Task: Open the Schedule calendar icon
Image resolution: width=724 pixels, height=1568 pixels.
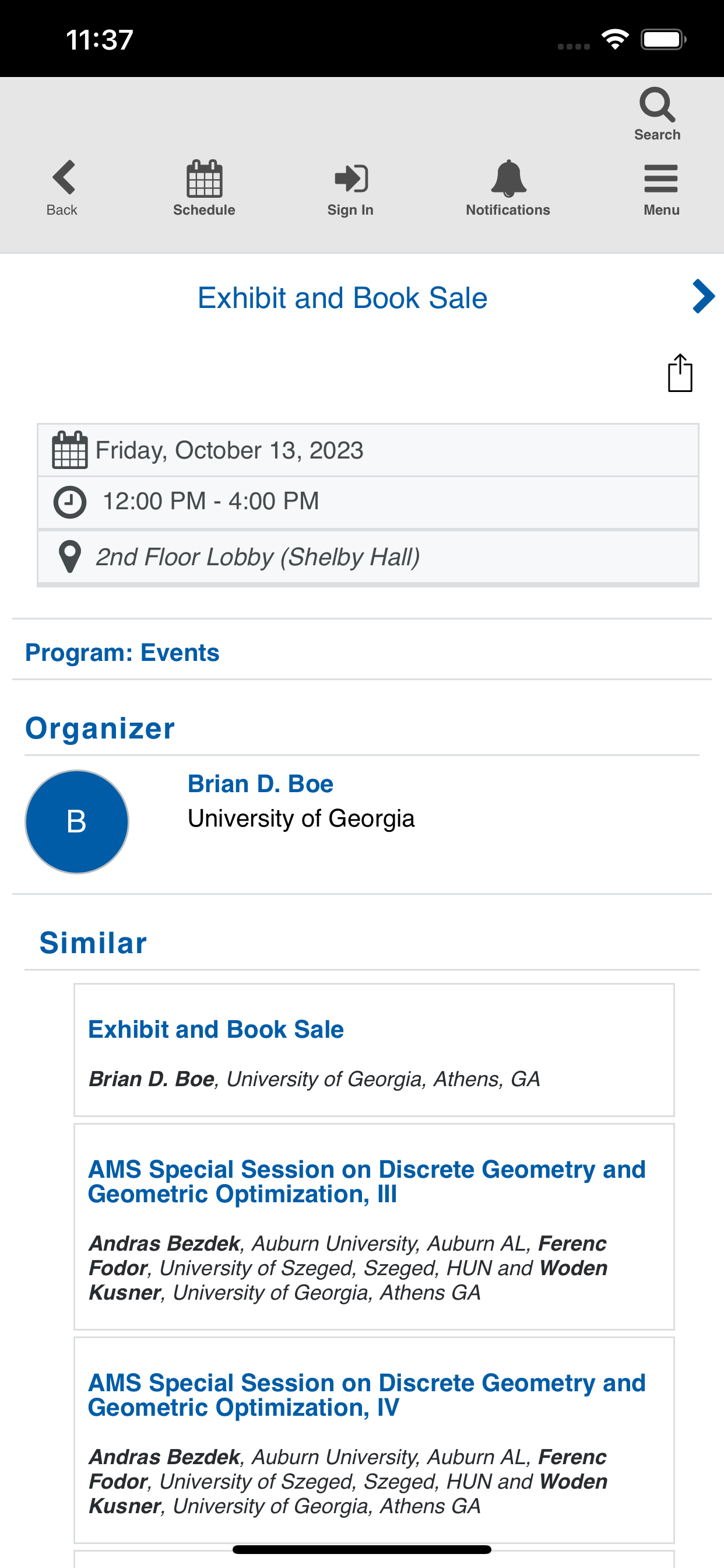Action: 204,179
